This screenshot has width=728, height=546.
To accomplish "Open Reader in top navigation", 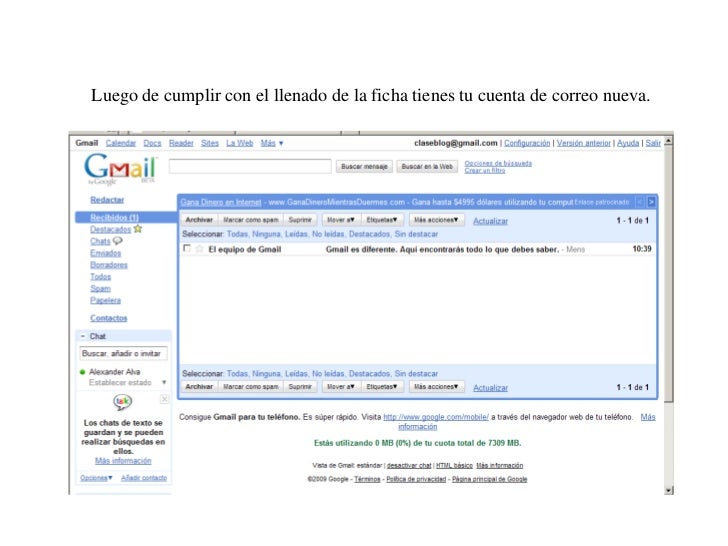I will pos(181,143).
